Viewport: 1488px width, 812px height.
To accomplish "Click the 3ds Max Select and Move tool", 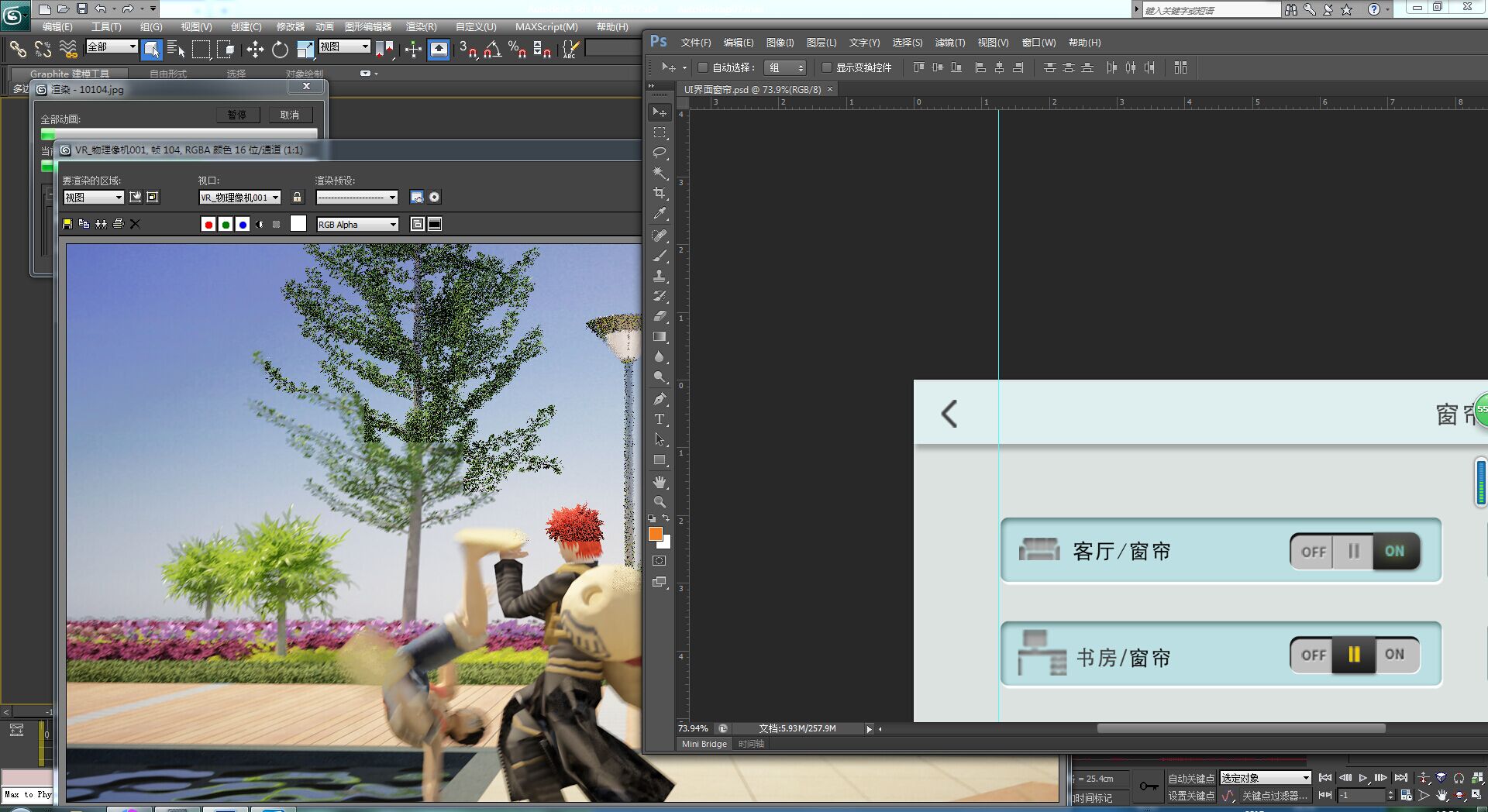I will coord(255,50).
